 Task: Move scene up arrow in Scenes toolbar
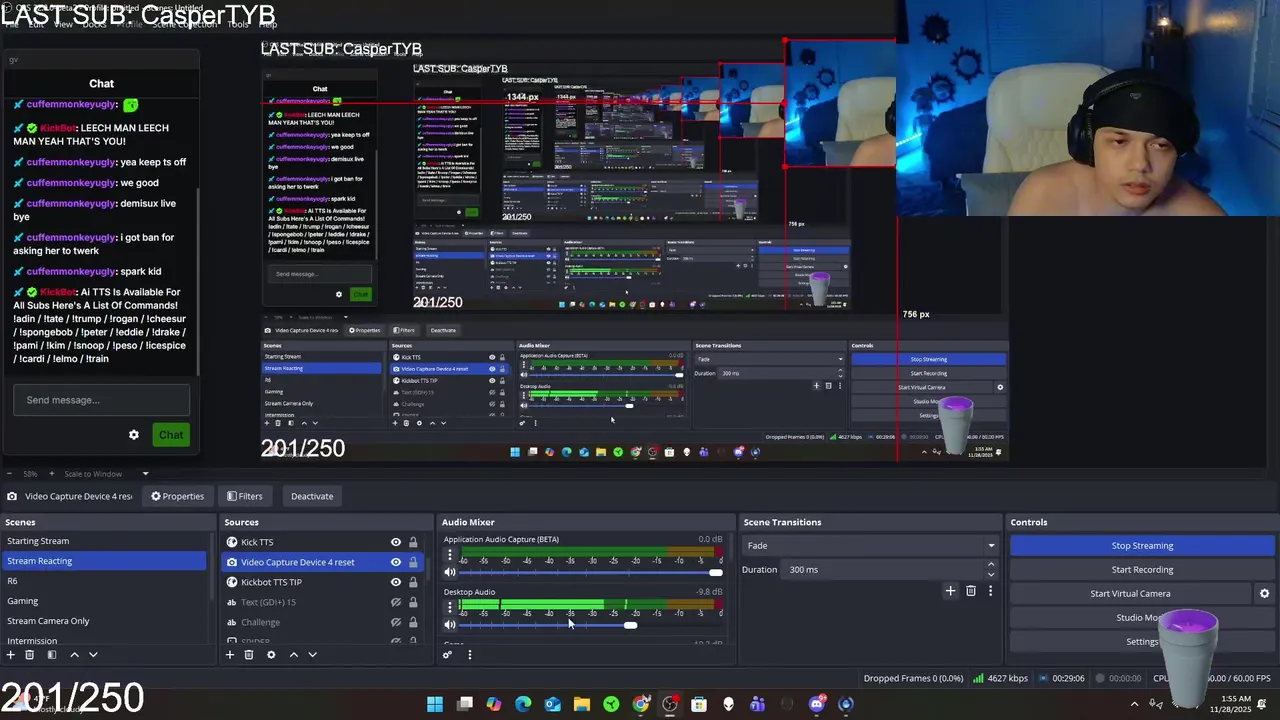[x=74, y=655]
